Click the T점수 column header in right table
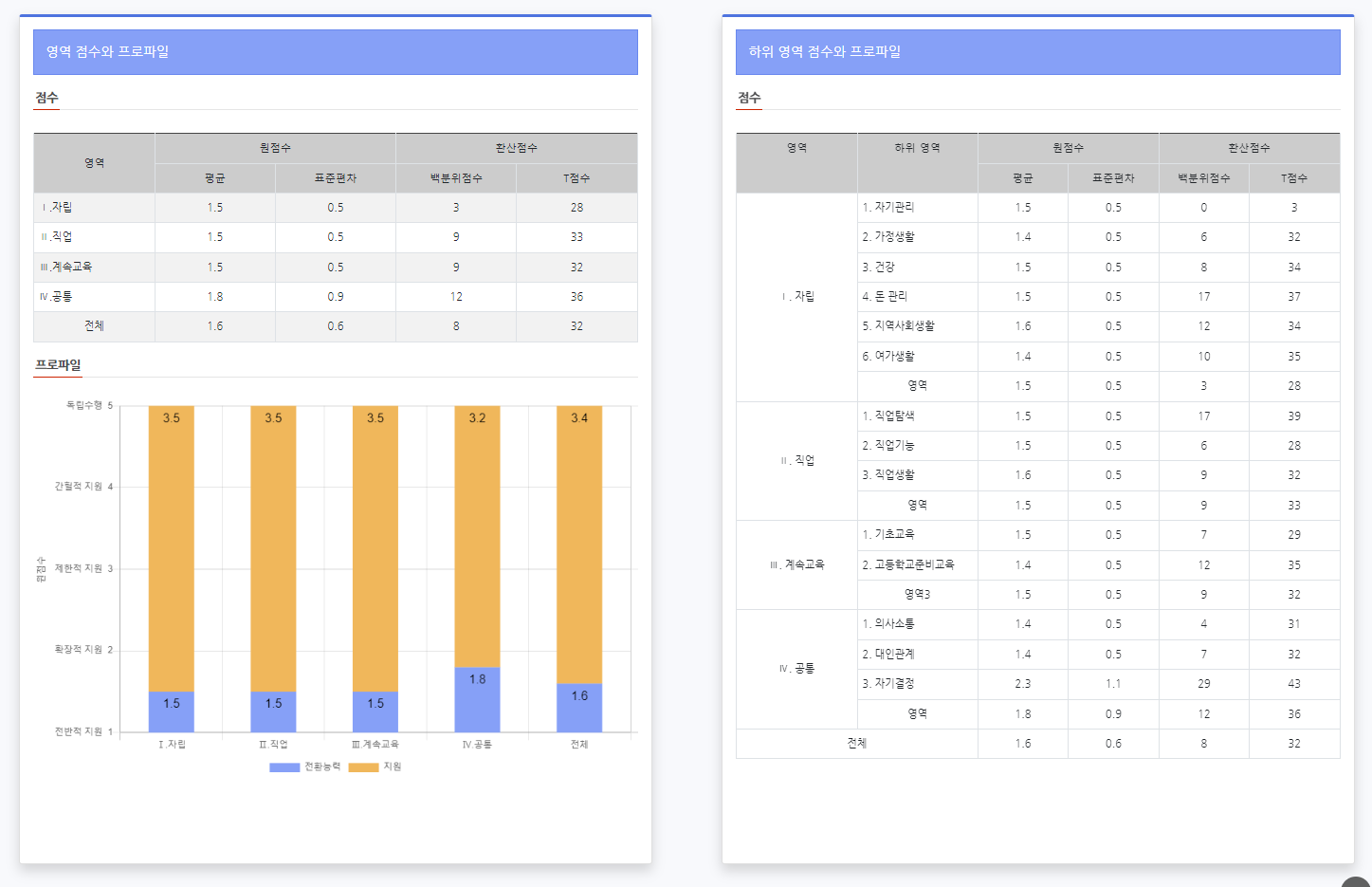This screenshot has height=887, width=1372. 1293,178
